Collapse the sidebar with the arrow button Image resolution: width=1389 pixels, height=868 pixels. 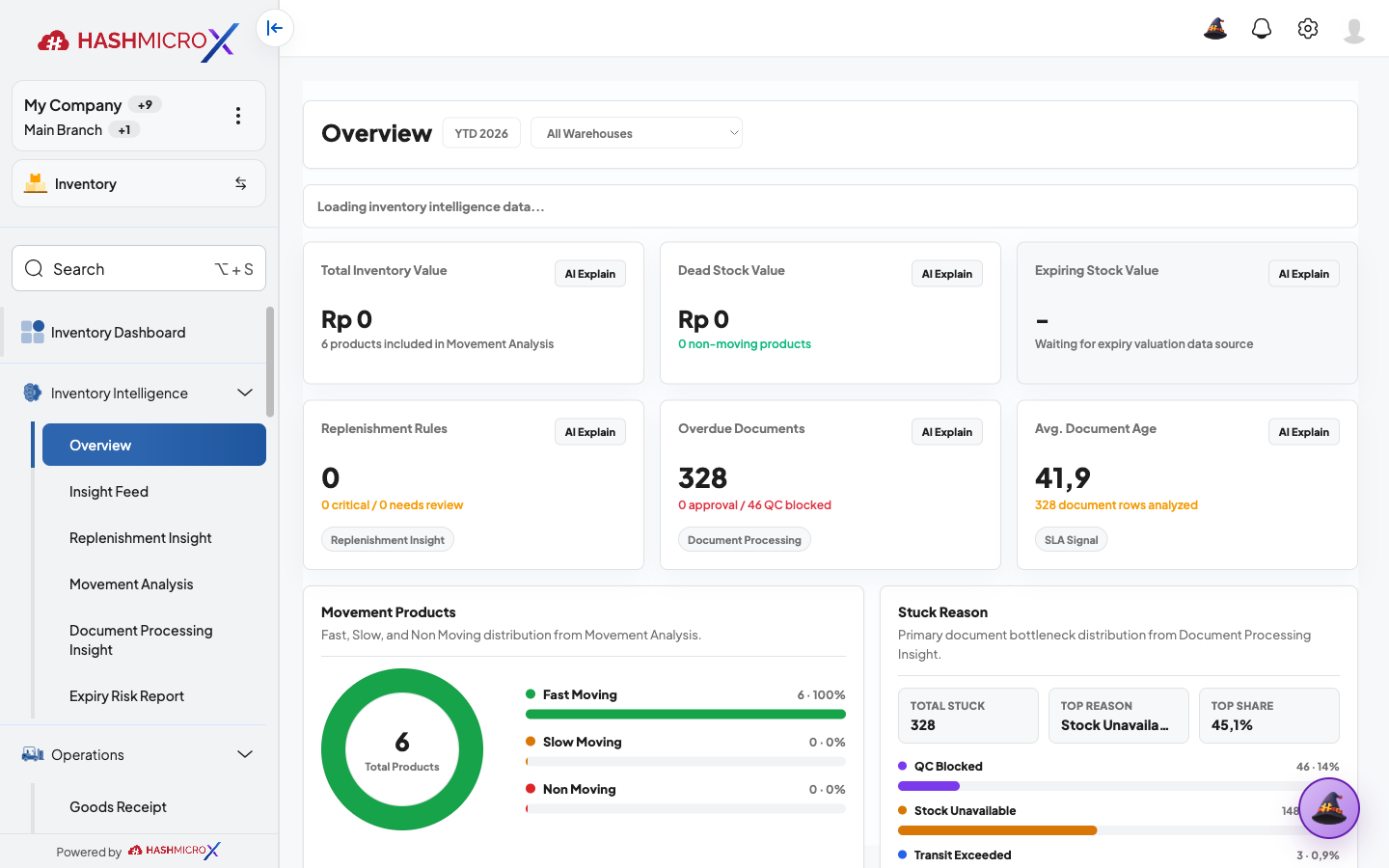tap(275, 28)
